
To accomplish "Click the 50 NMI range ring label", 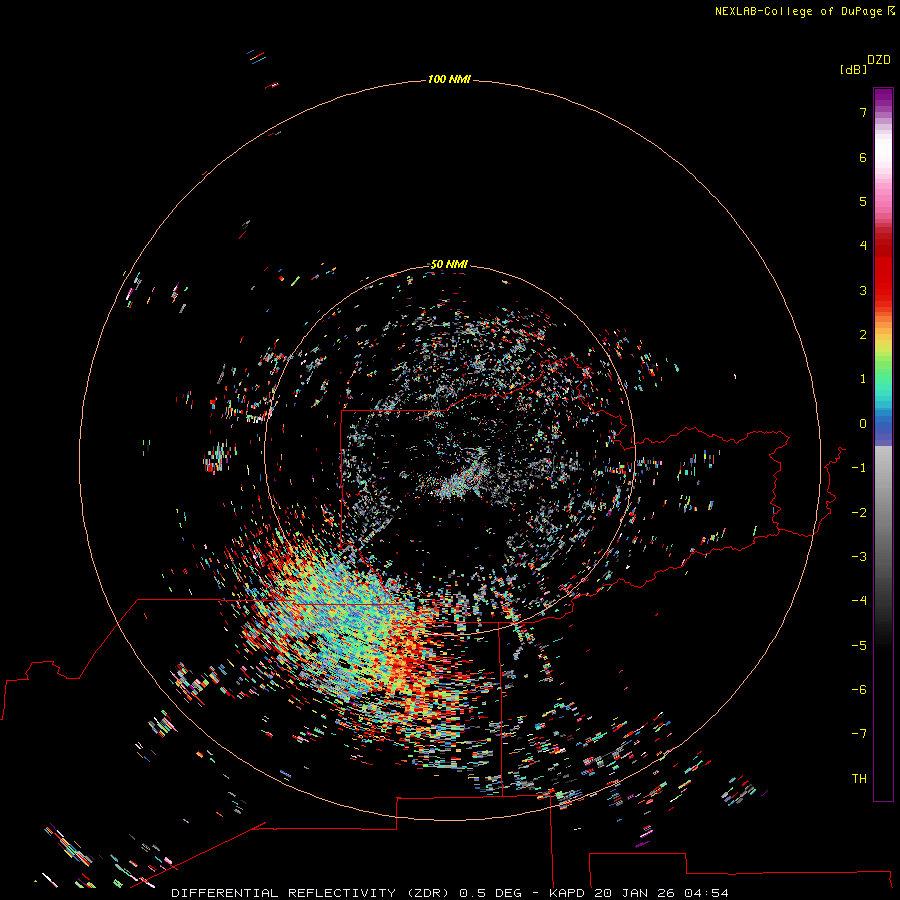I will coord(449,264).
